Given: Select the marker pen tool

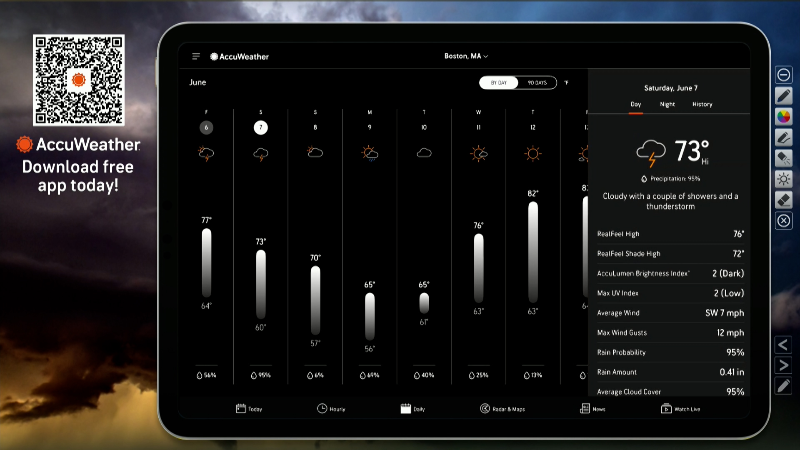Looking at the screenshot, I should [784, 137].
